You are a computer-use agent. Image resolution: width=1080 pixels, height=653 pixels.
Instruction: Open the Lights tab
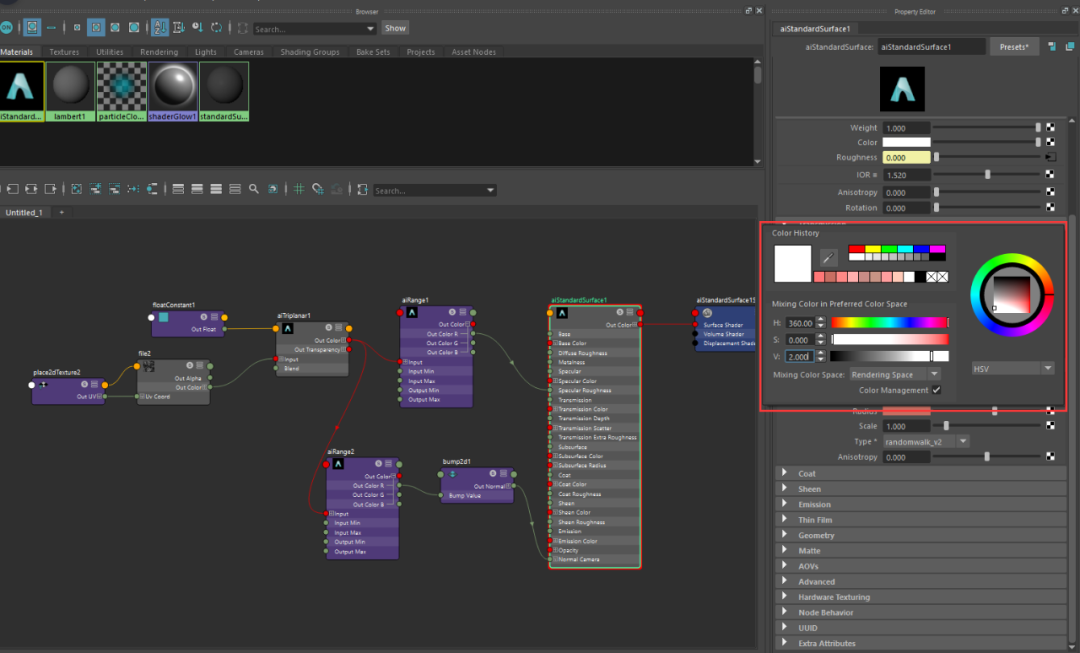coord(205,52)
